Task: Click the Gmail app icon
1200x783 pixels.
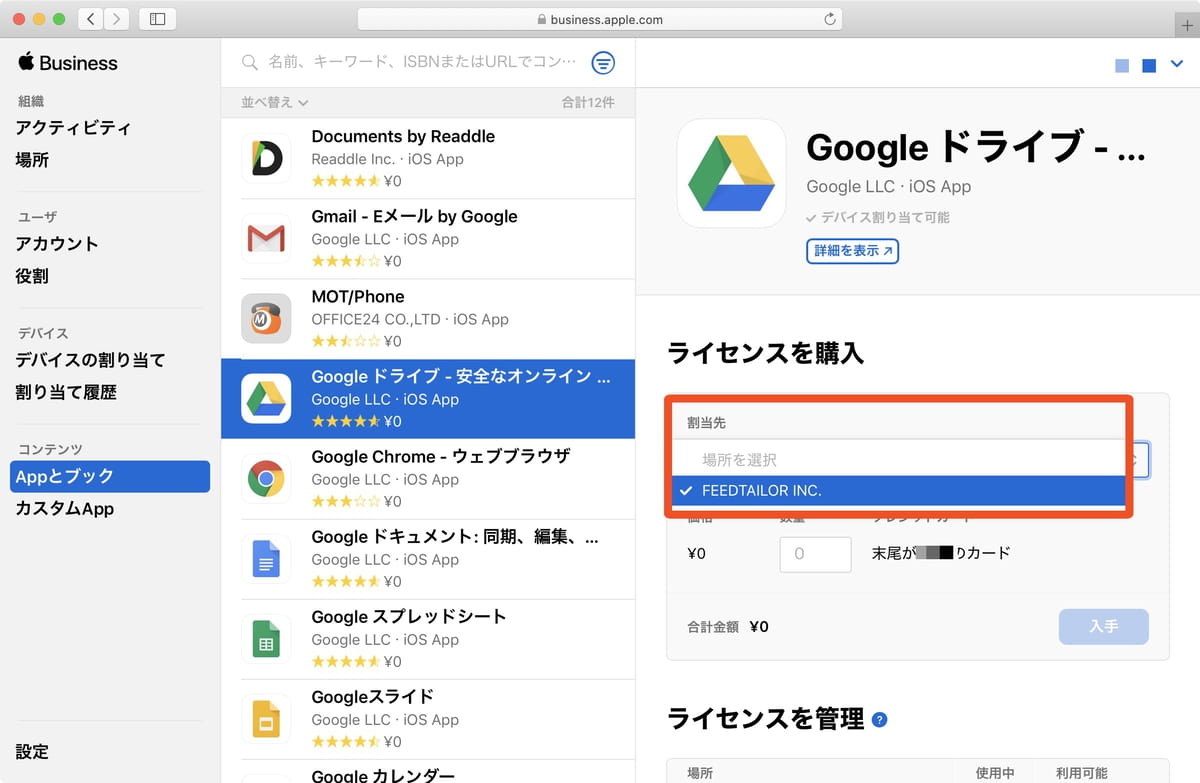Action: tap(266, 238)
